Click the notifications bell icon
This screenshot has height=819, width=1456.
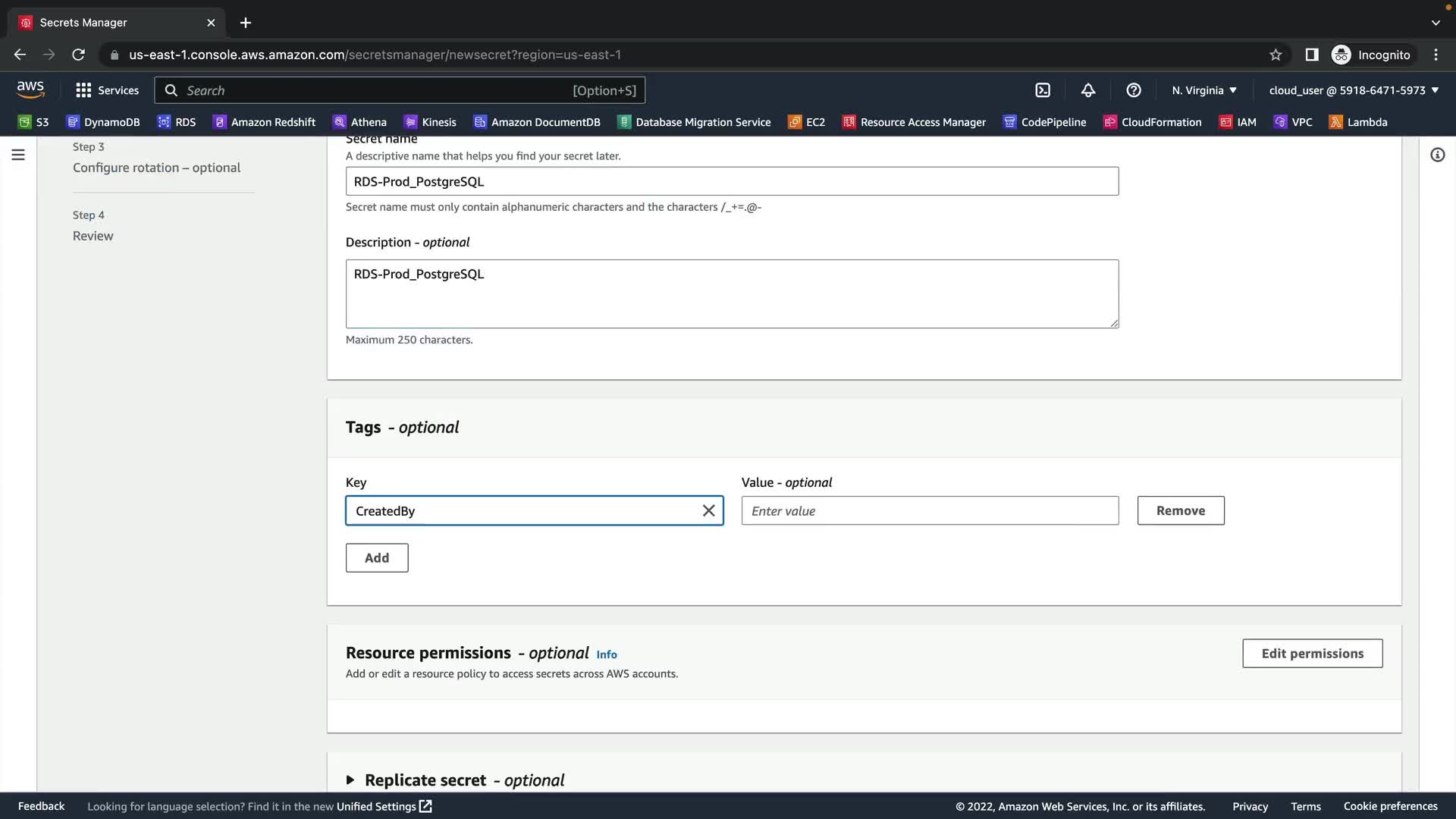[1088, 90]
